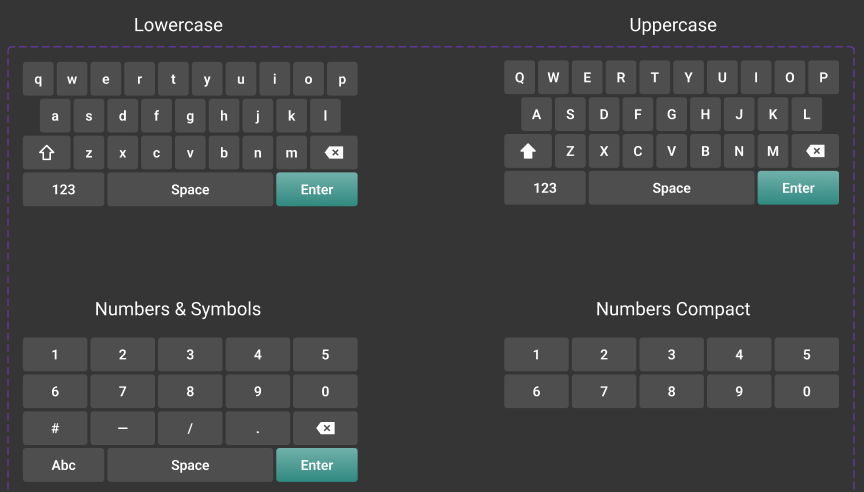Tap Space on the uppercase keyboard
864x492 pixels.
[671, 188]
